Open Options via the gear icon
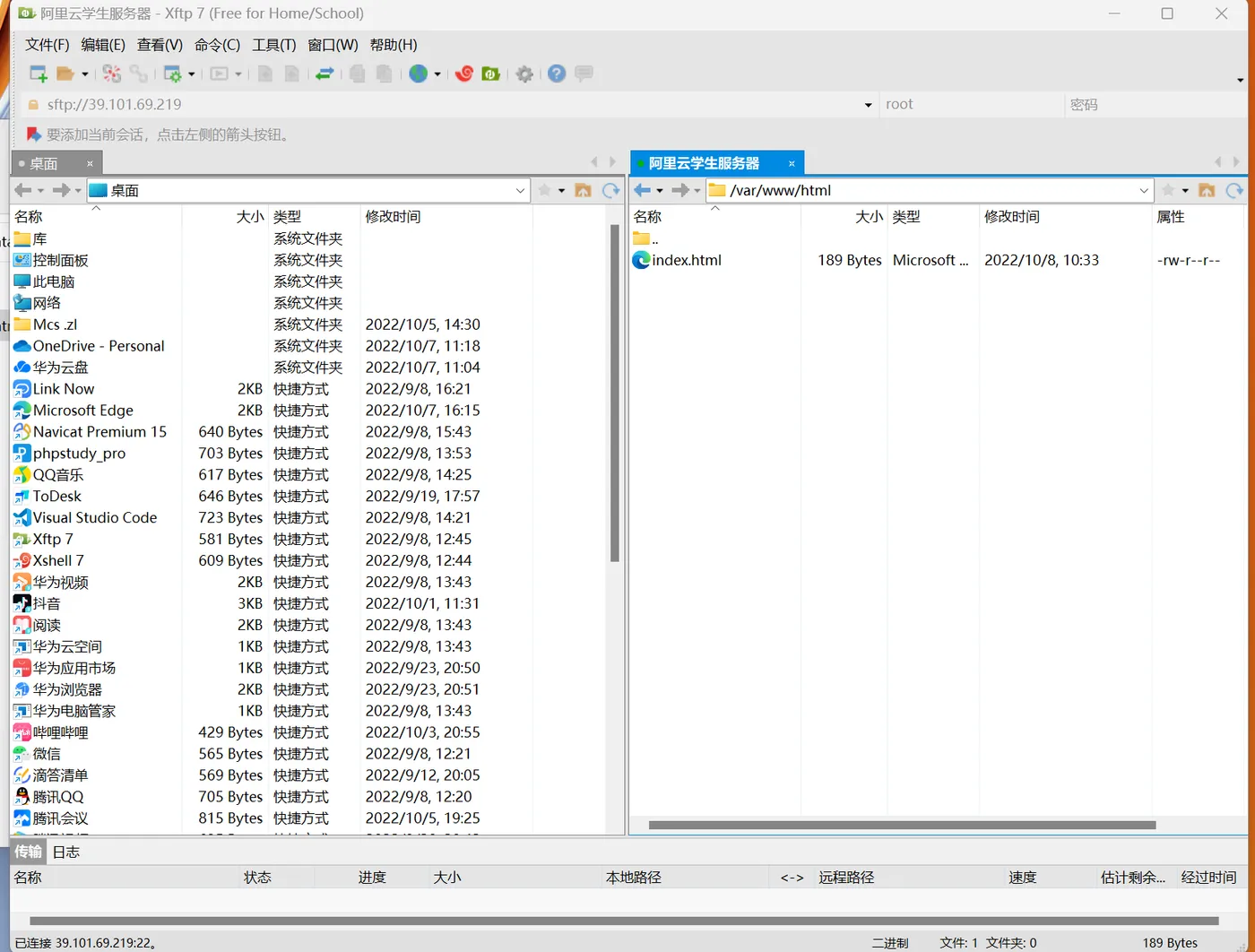 524,74
